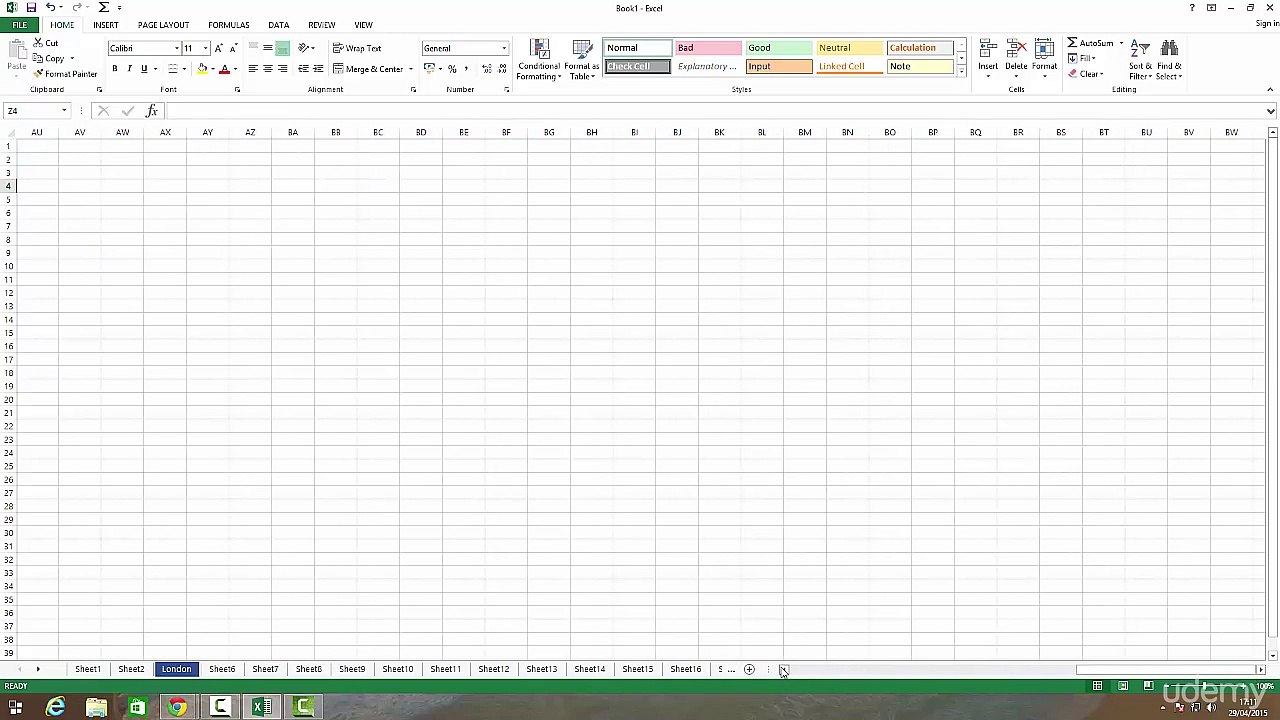Align text right in the Alignment group
The height and width of the screenshot is (720, 1280).
(x=282, y=69)
